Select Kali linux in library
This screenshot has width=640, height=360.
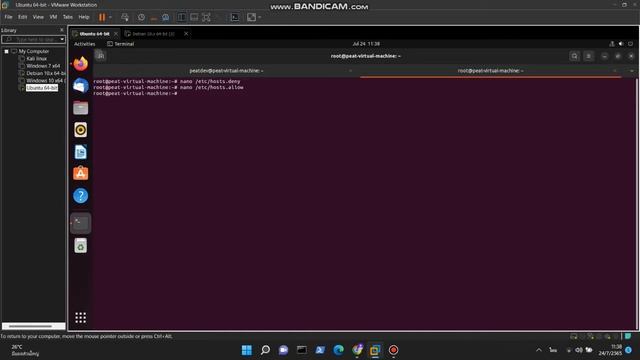coord(36,59)
